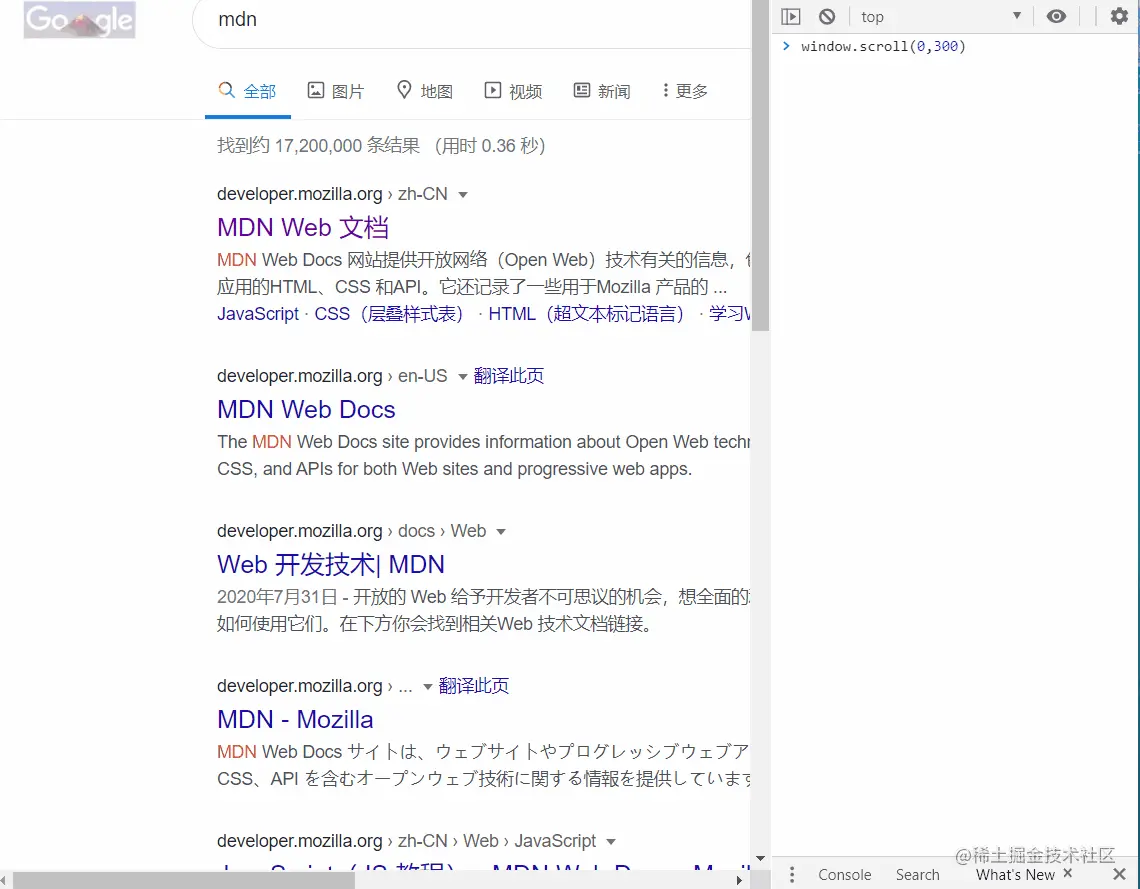Open the 更多 more menu

(x=685, y=91)
